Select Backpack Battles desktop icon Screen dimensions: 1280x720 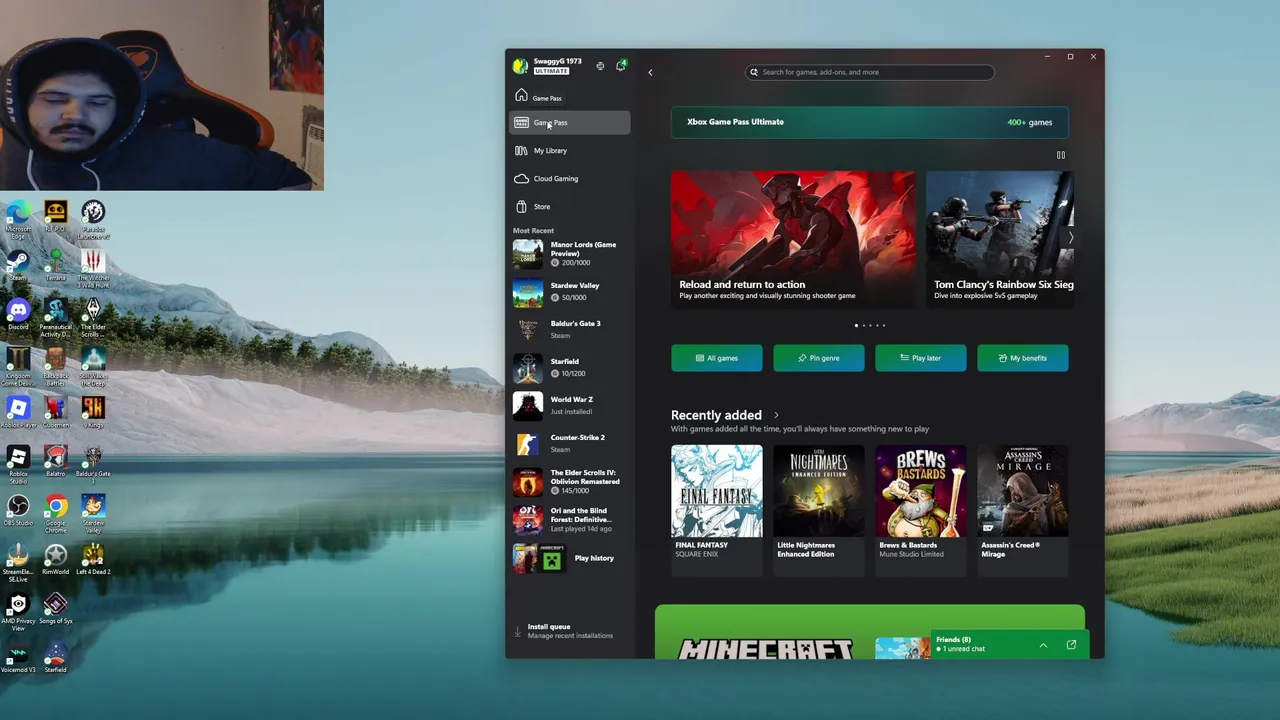point(55,366)
